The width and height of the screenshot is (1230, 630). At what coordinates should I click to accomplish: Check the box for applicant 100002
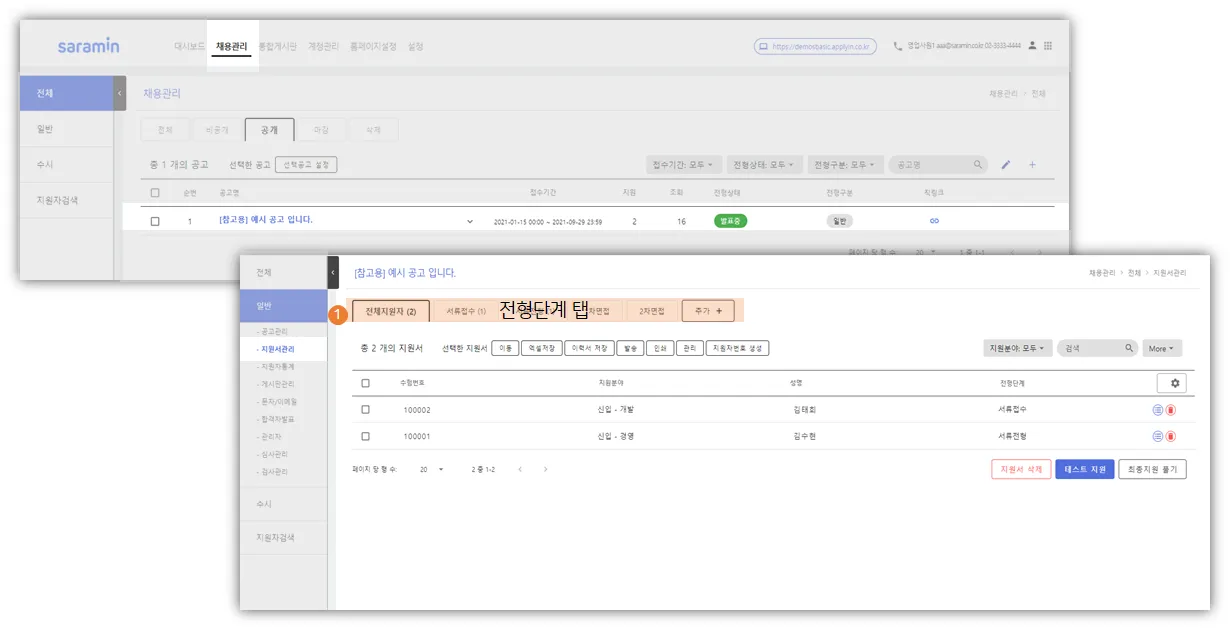[x=365, y=410]
